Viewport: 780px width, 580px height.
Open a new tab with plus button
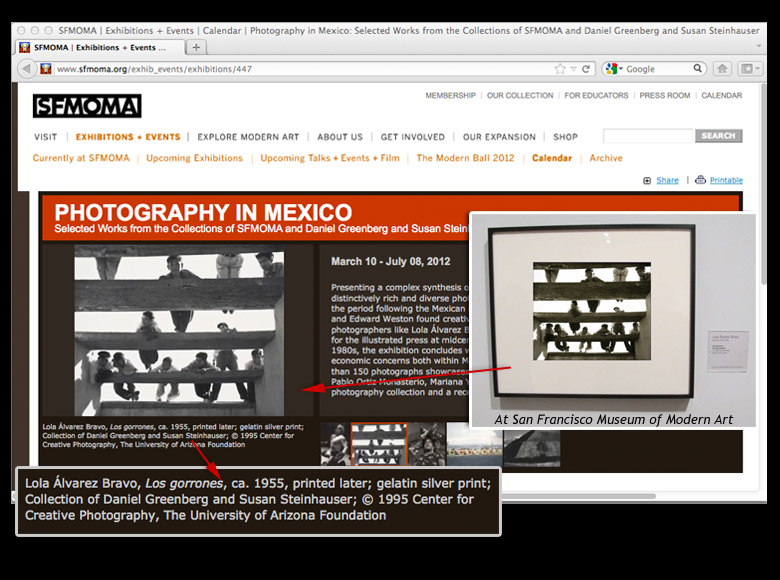[196, 47]
